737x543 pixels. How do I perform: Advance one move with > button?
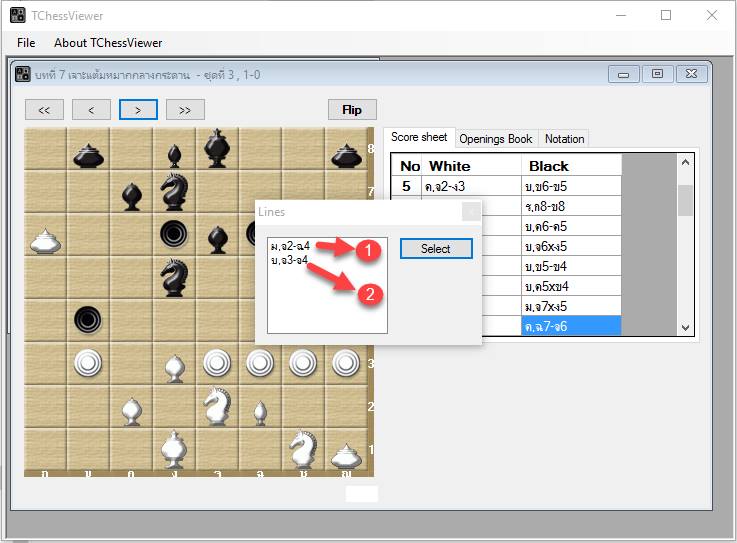coord(138,110)
